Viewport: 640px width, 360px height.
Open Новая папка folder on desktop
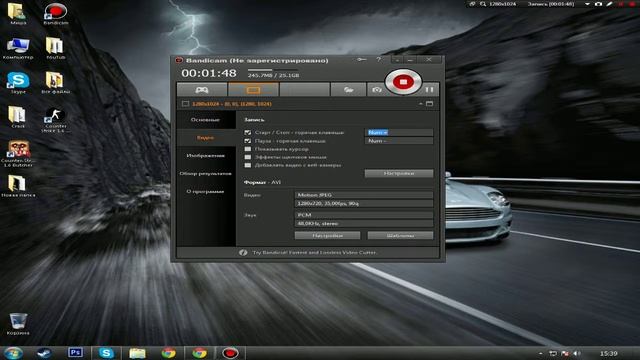click(18, 186)
